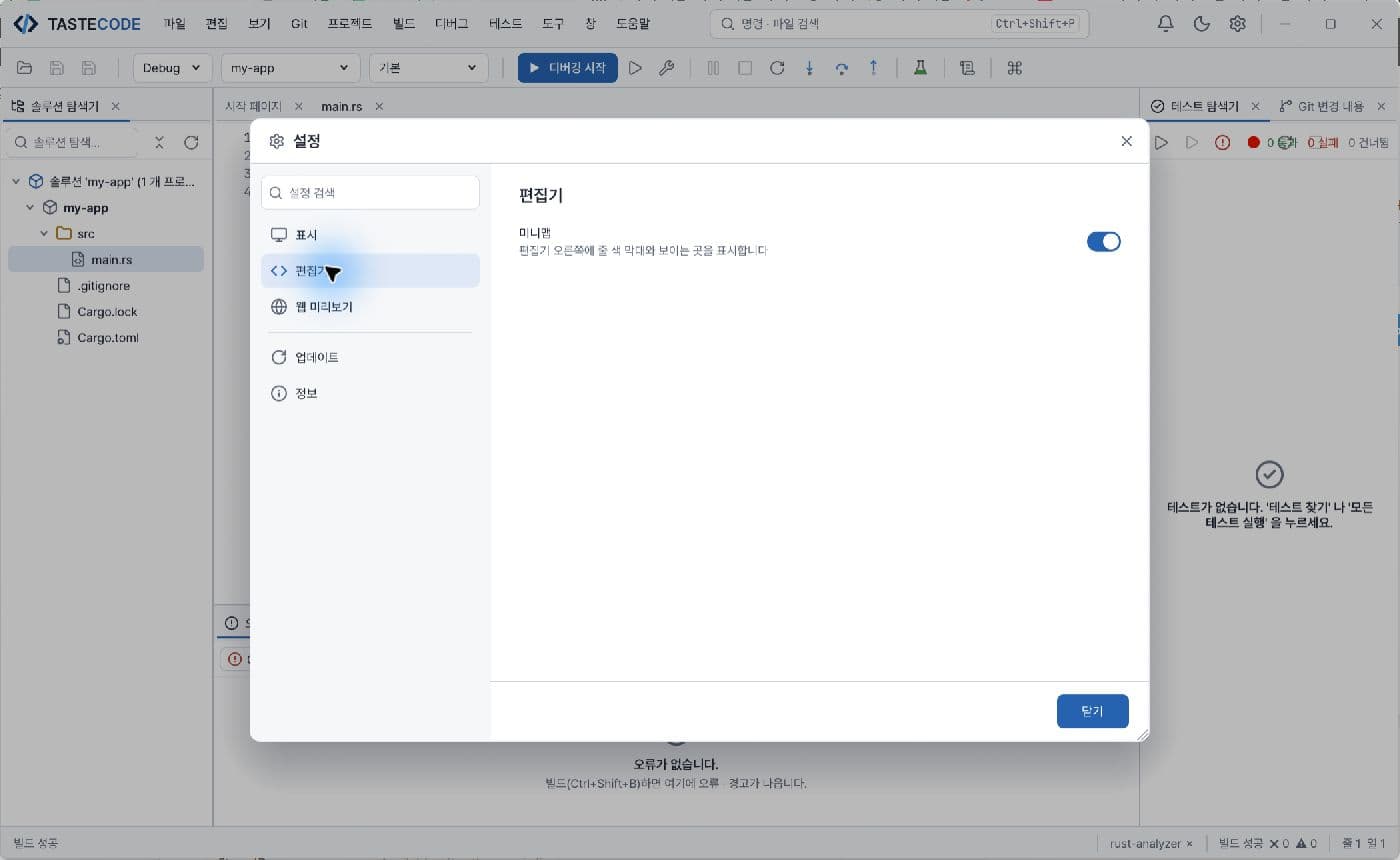Toggle dark mode with the moon icon
The image size is (1400, 860).
pos(1202,24)
